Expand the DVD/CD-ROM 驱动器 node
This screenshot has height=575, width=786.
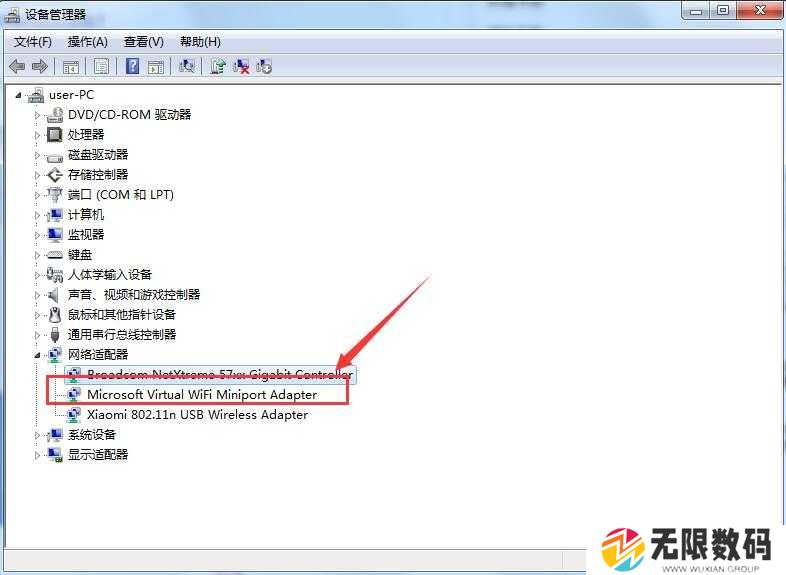click(37, 115)
